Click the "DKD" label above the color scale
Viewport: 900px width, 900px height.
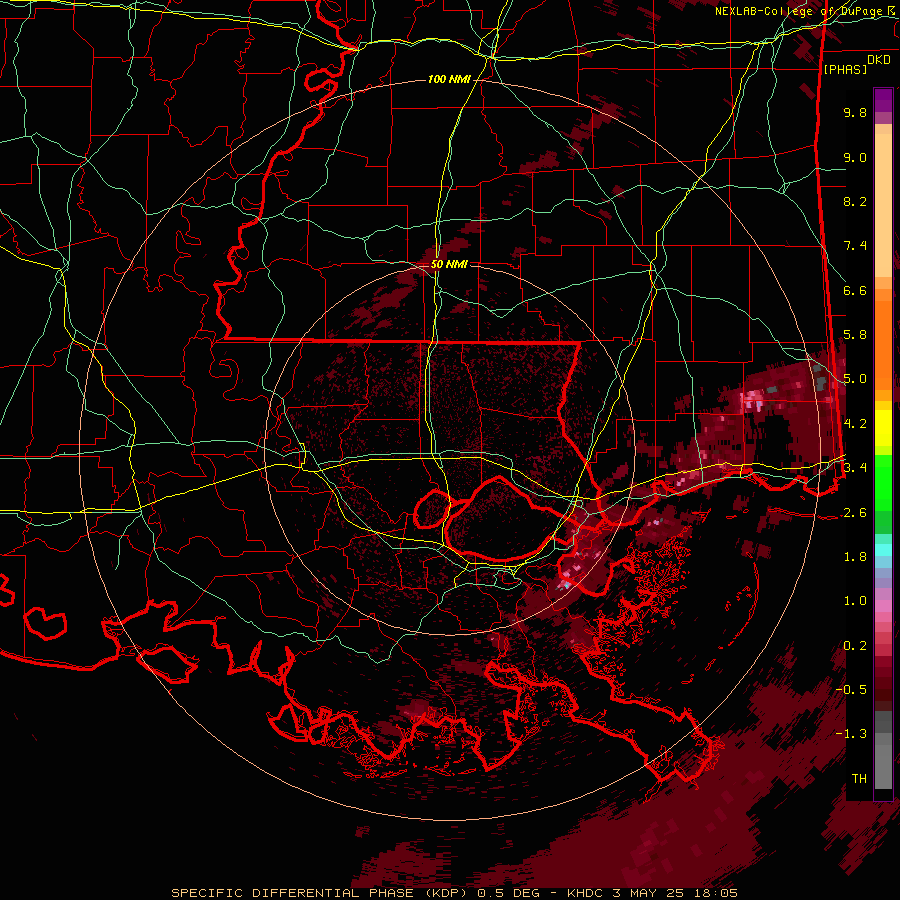(879, 60)
